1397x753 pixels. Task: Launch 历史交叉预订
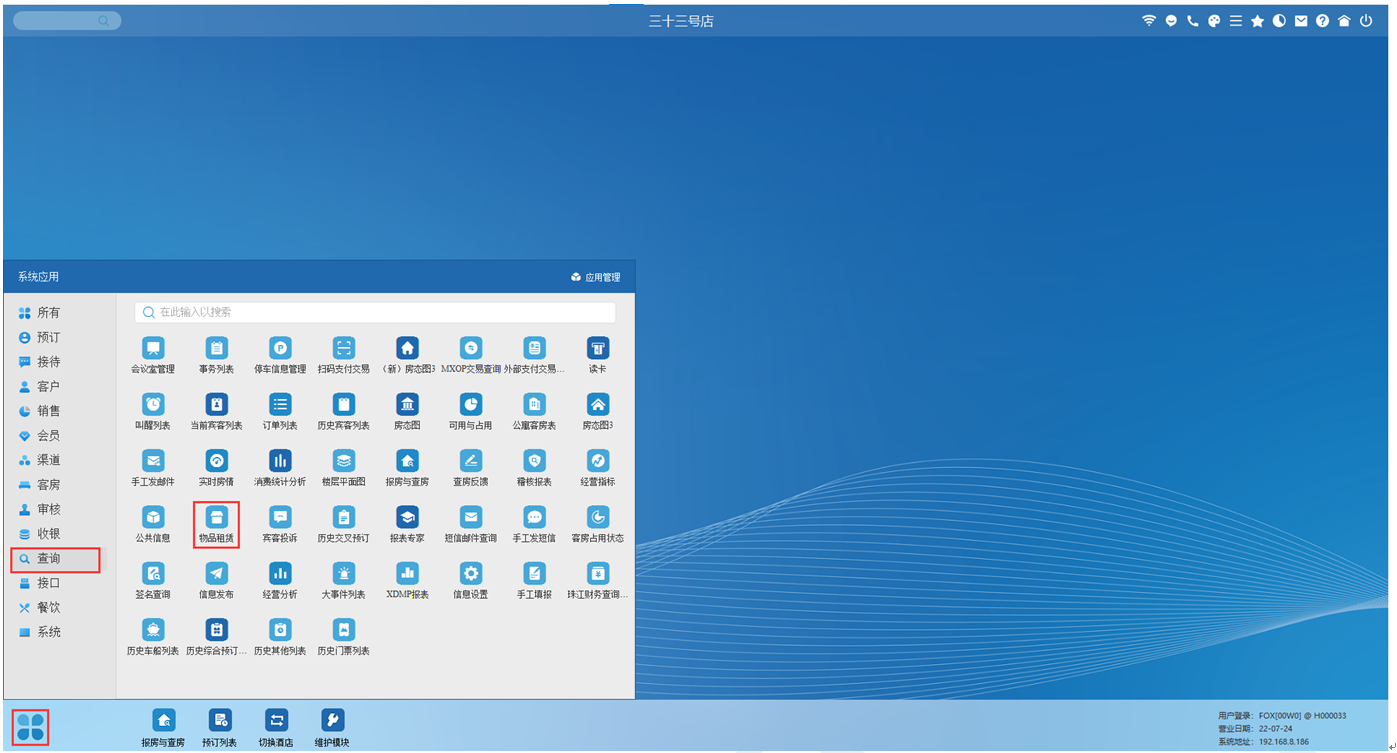344,517
